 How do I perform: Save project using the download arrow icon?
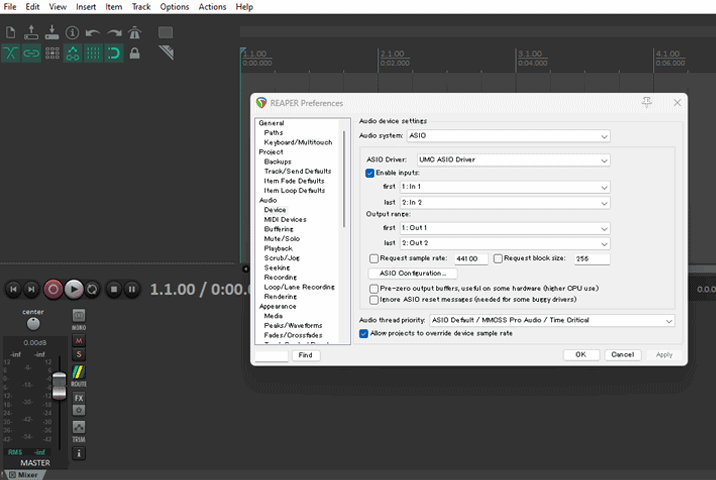(x=52, y=32)
